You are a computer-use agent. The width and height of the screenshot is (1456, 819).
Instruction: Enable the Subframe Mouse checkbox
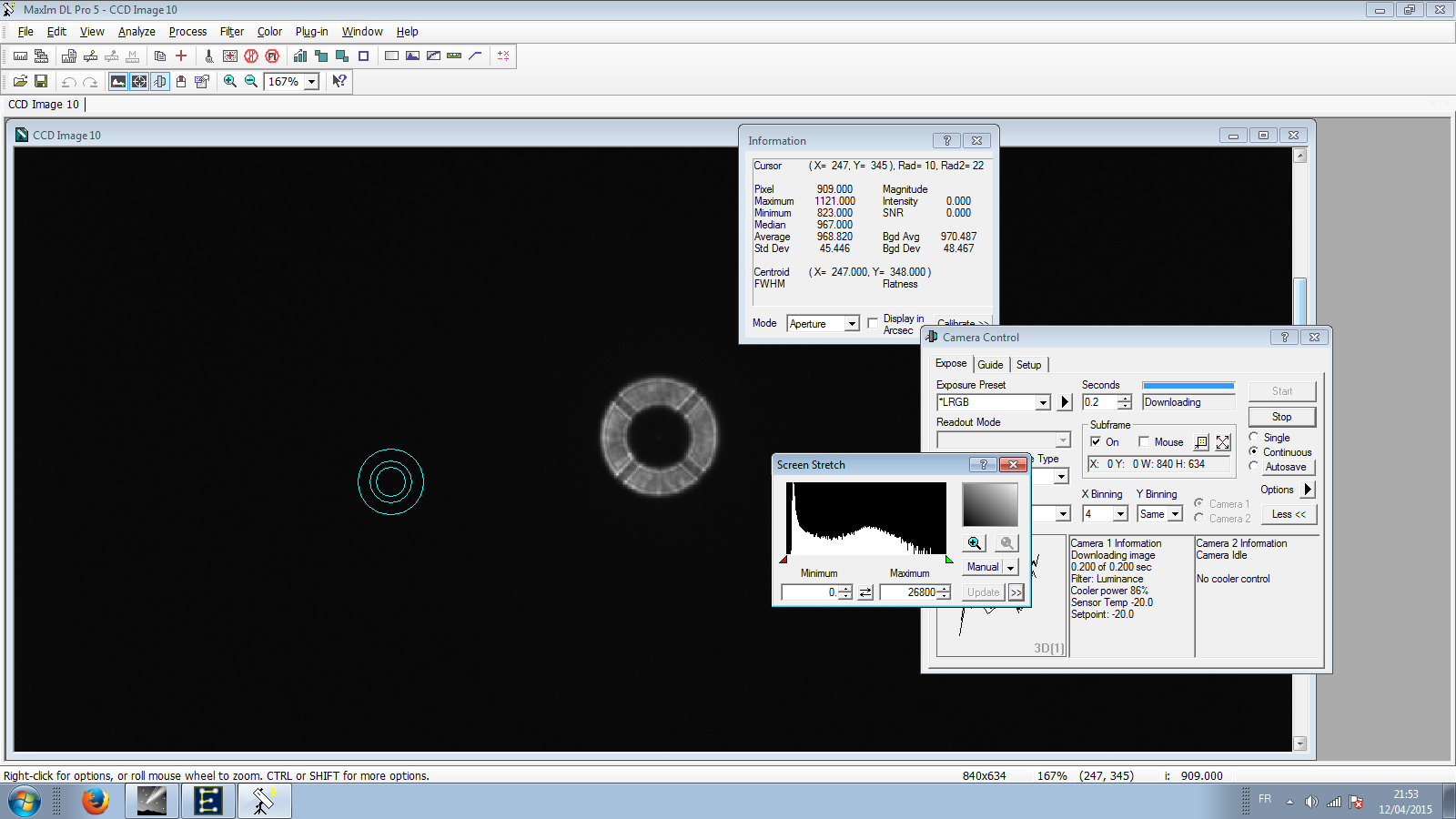coord(1144,441)
